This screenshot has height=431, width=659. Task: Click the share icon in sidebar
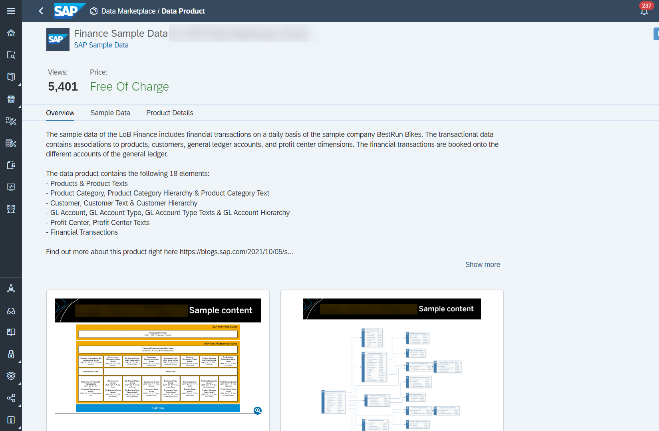11,398
